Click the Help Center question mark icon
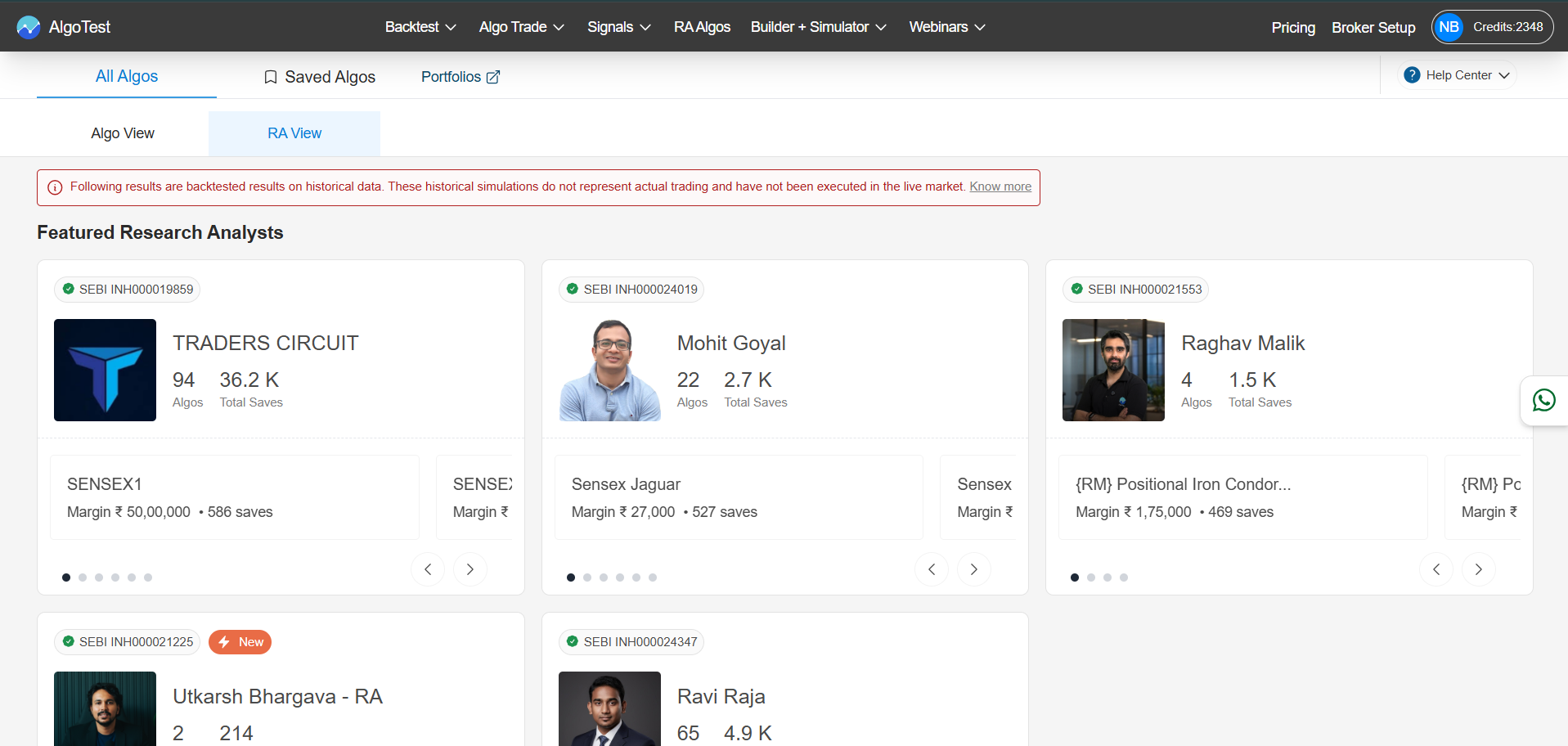Screen dimensions: 1568x746 [1412, 75]
